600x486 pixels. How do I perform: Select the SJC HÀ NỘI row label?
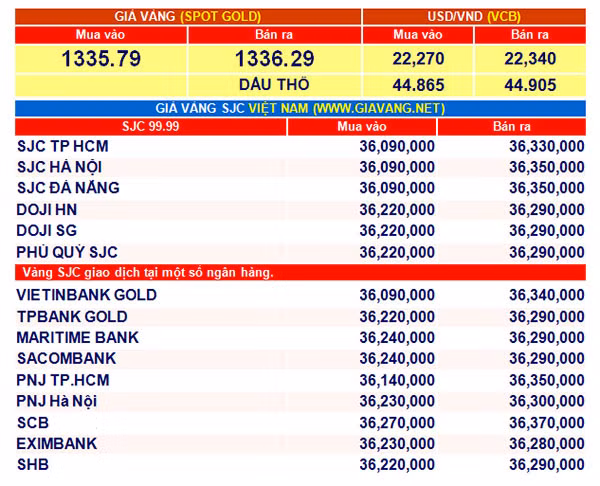click(x=59, y=167)
